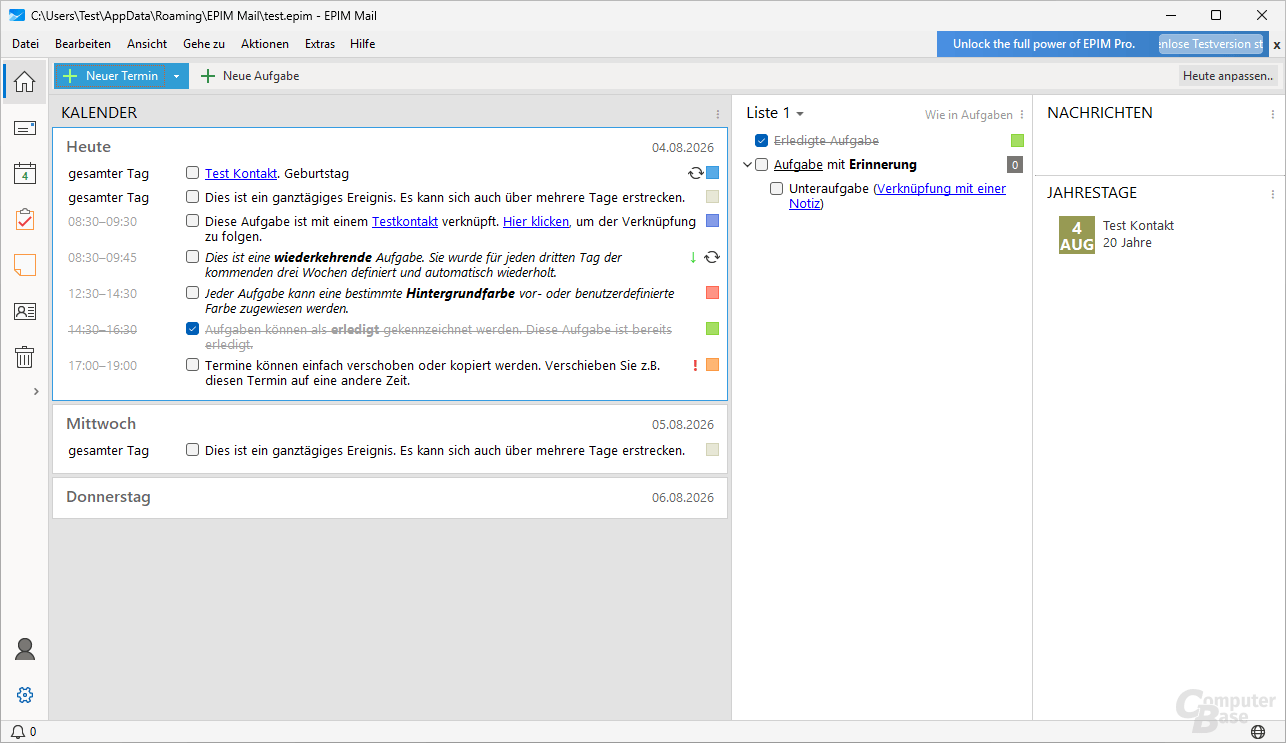The height and width of the screenshot is (743, 1286).
Task: Click the 4 AUG anniversary date icon
Action: (x=1077, y=236)
